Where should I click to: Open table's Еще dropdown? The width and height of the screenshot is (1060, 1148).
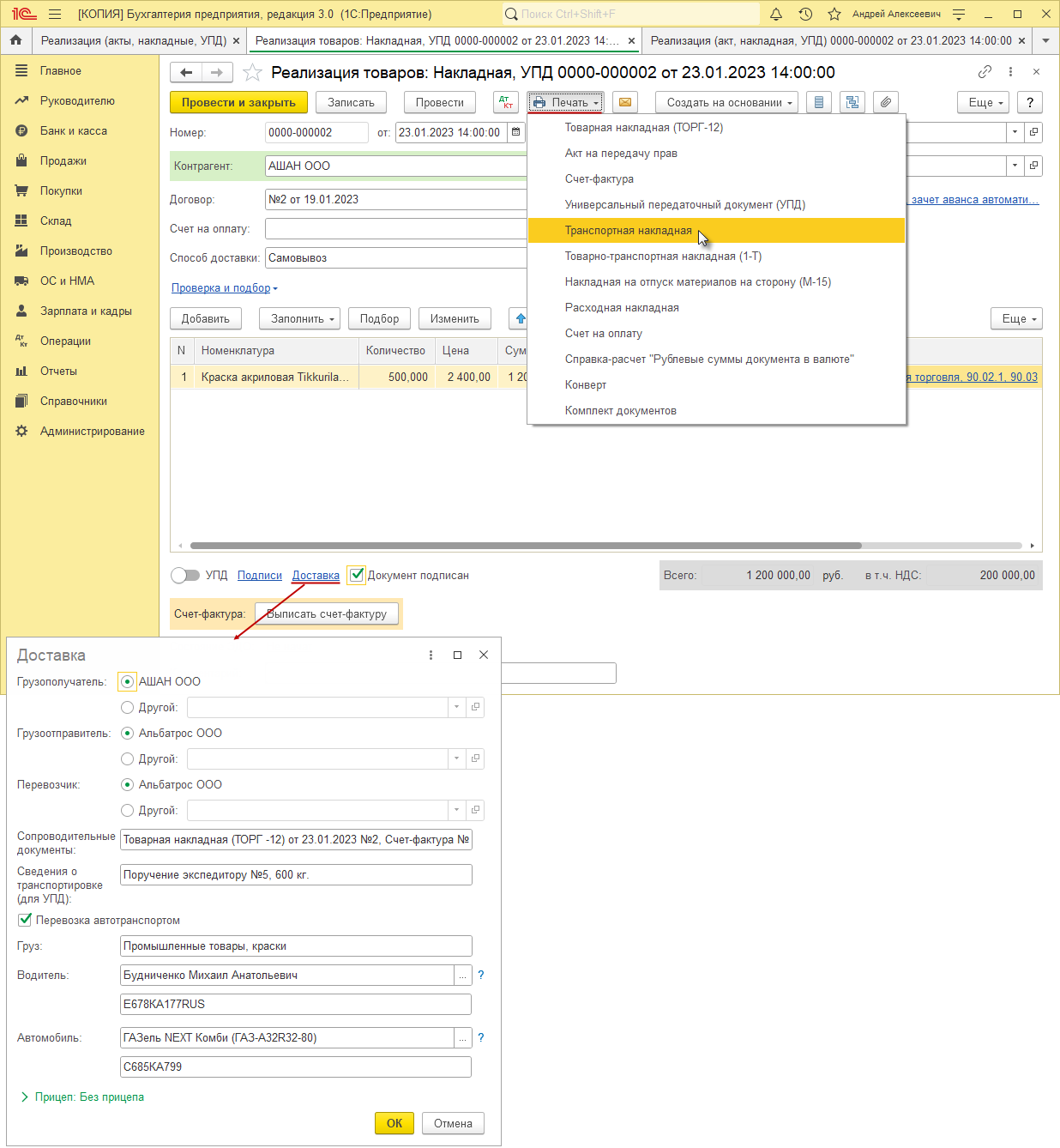tap(1016, 318)
